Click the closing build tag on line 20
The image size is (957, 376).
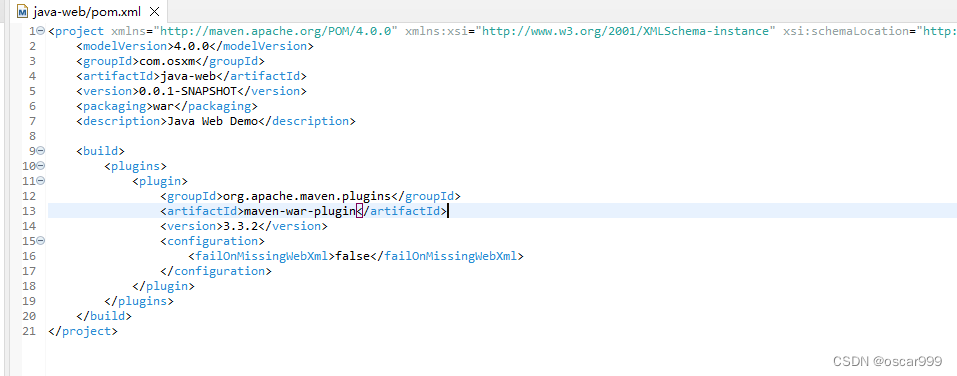click(x=104, y=316)
